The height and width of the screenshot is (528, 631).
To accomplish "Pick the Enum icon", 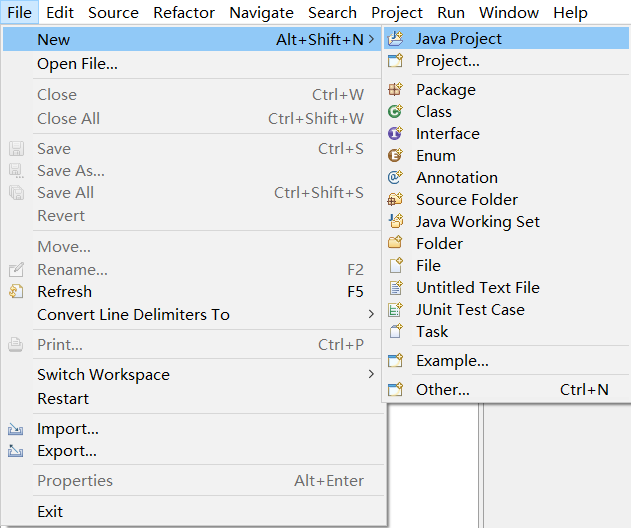I will pos(395,155).
